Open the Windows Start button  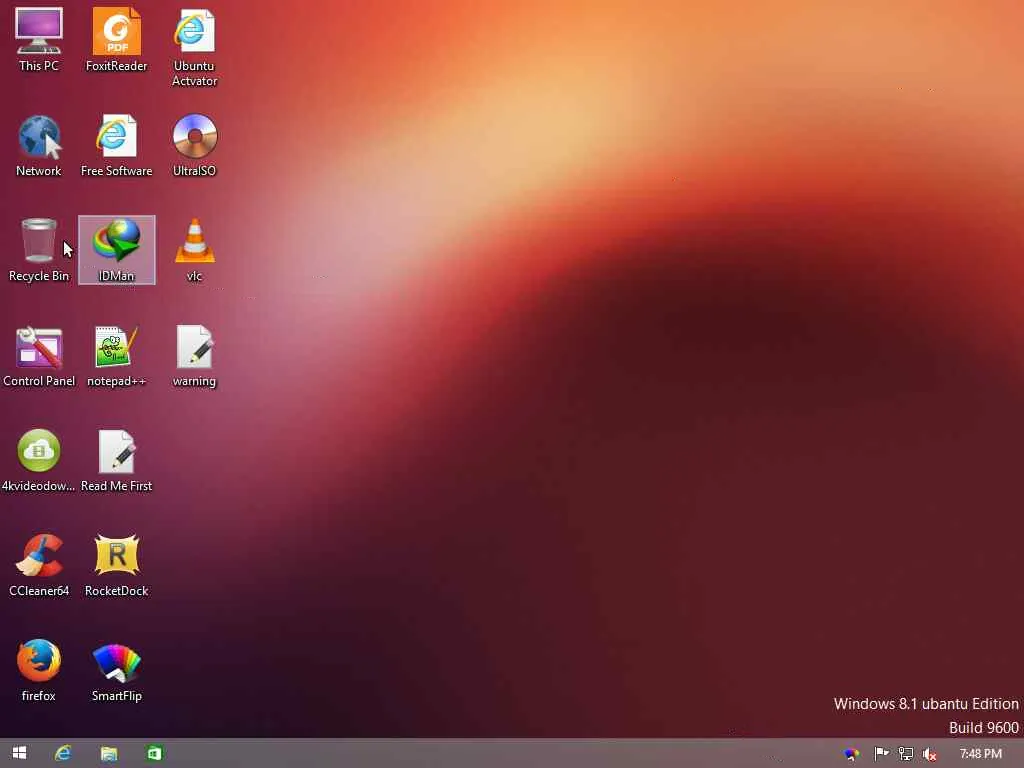coord(20,753)
